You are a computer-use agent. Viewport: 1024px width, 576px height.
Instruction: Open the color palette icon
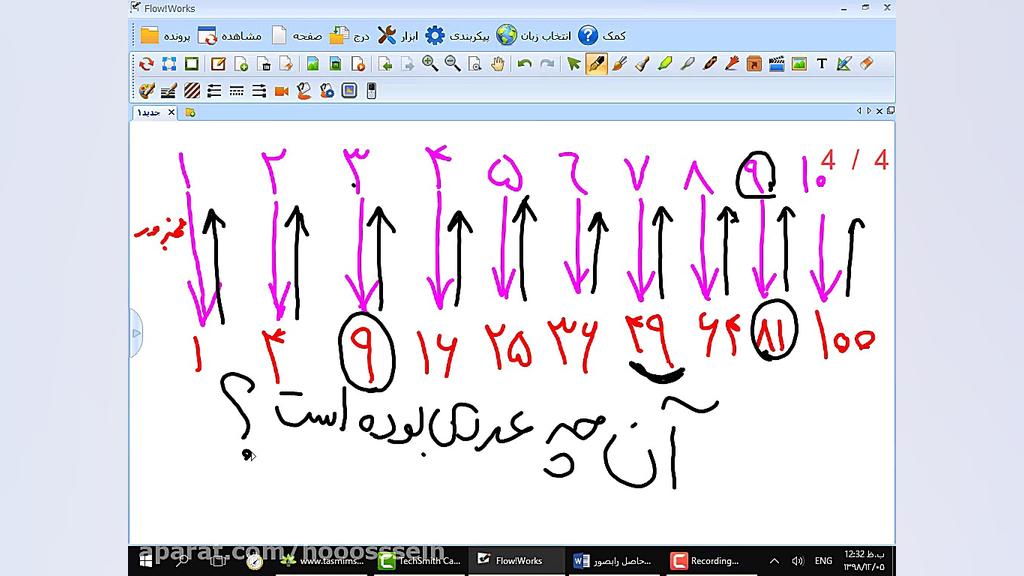pyautogui.click(x=147, y=91)
